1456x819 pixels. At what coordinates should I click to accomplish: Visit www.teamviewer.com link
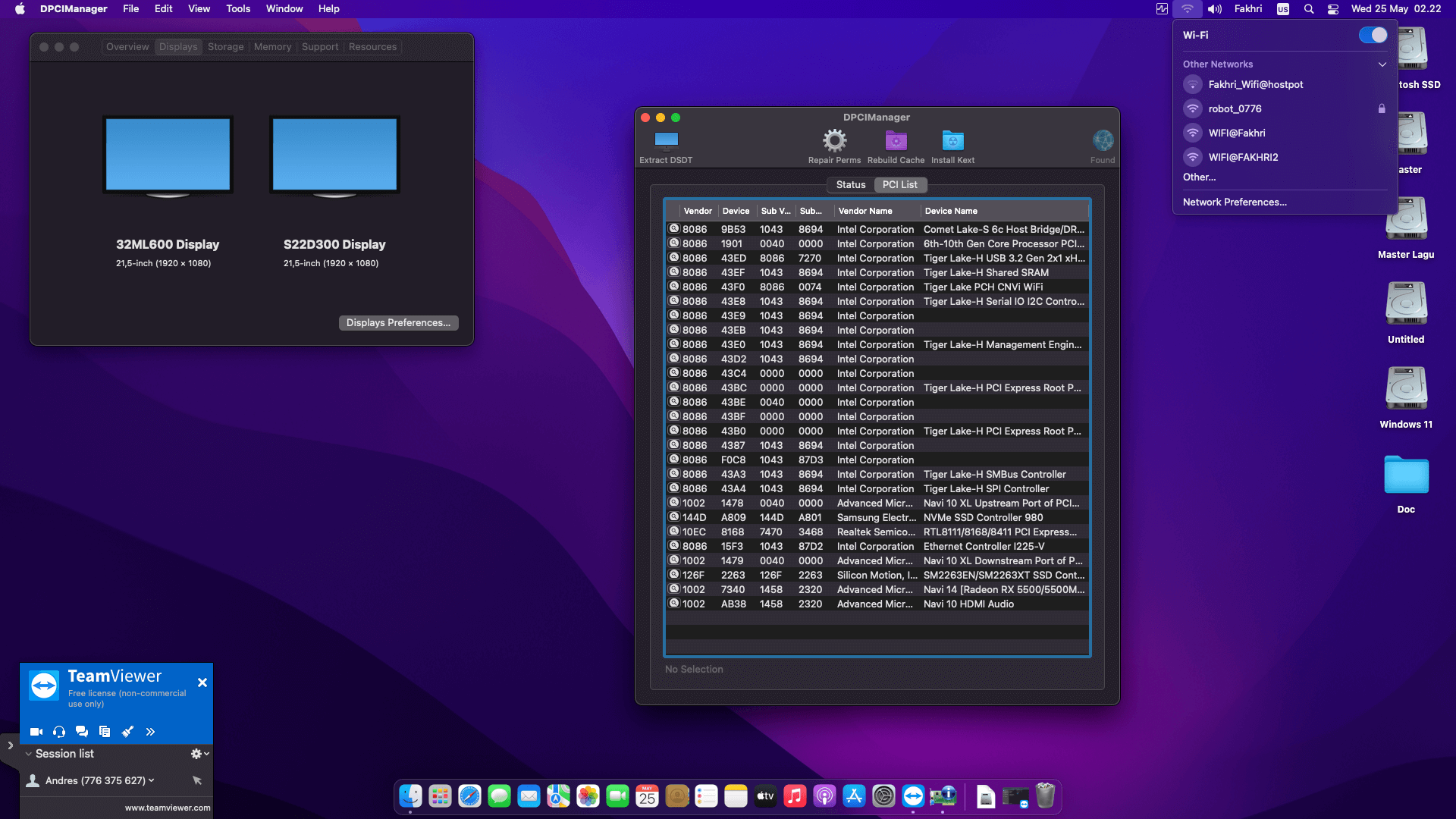[168, 808]
